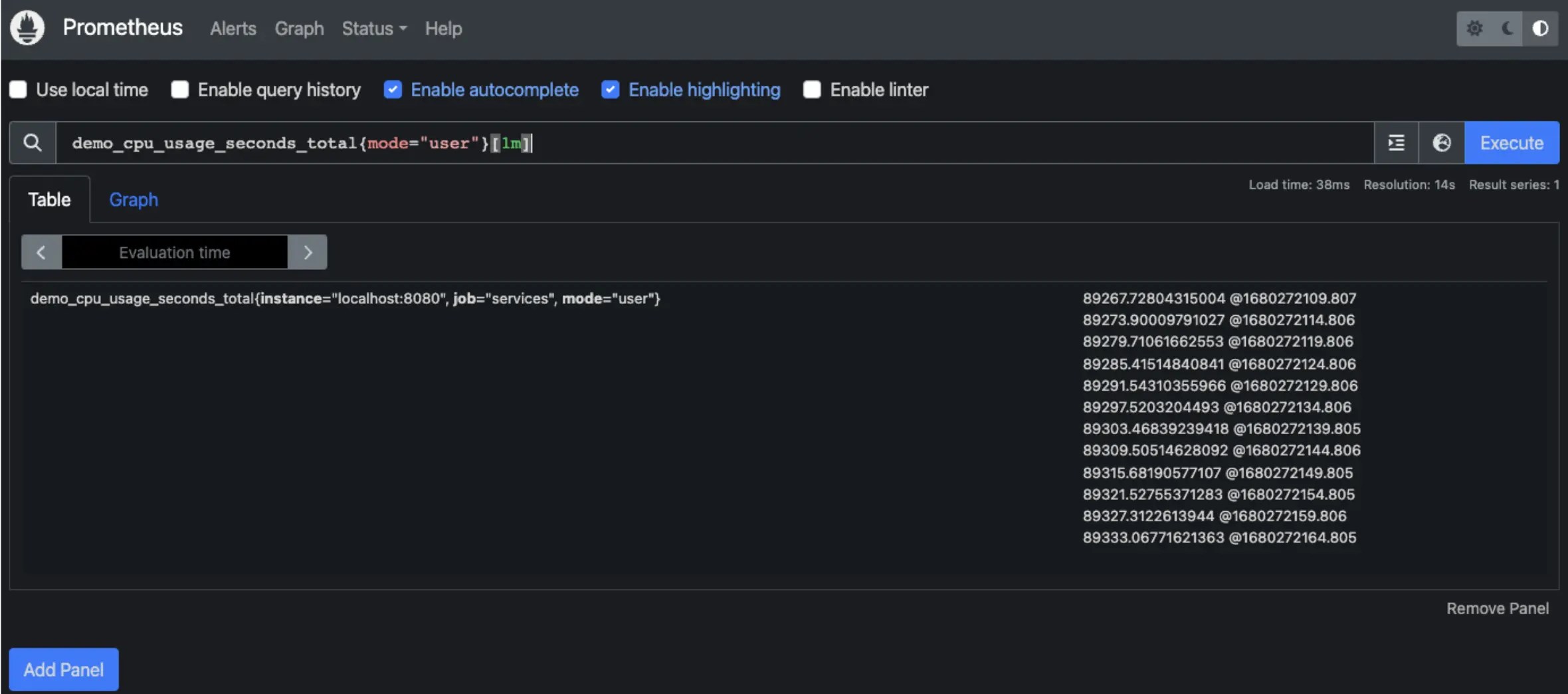Click Remove Panel
Image resolution: width=1568 pixels, height=694 pixels.
pos(1498,607)
